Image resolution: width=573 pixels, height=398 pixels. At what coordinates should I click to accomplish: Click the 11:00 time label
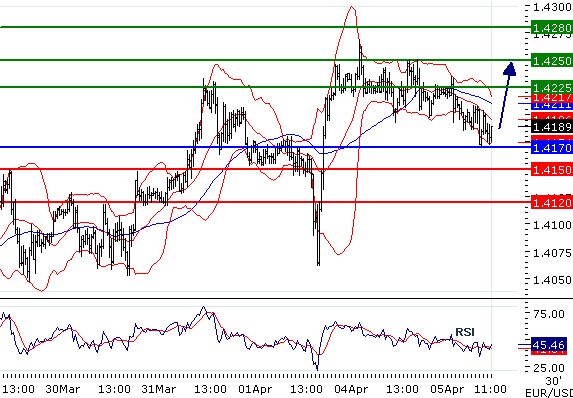tap(491, 388)
